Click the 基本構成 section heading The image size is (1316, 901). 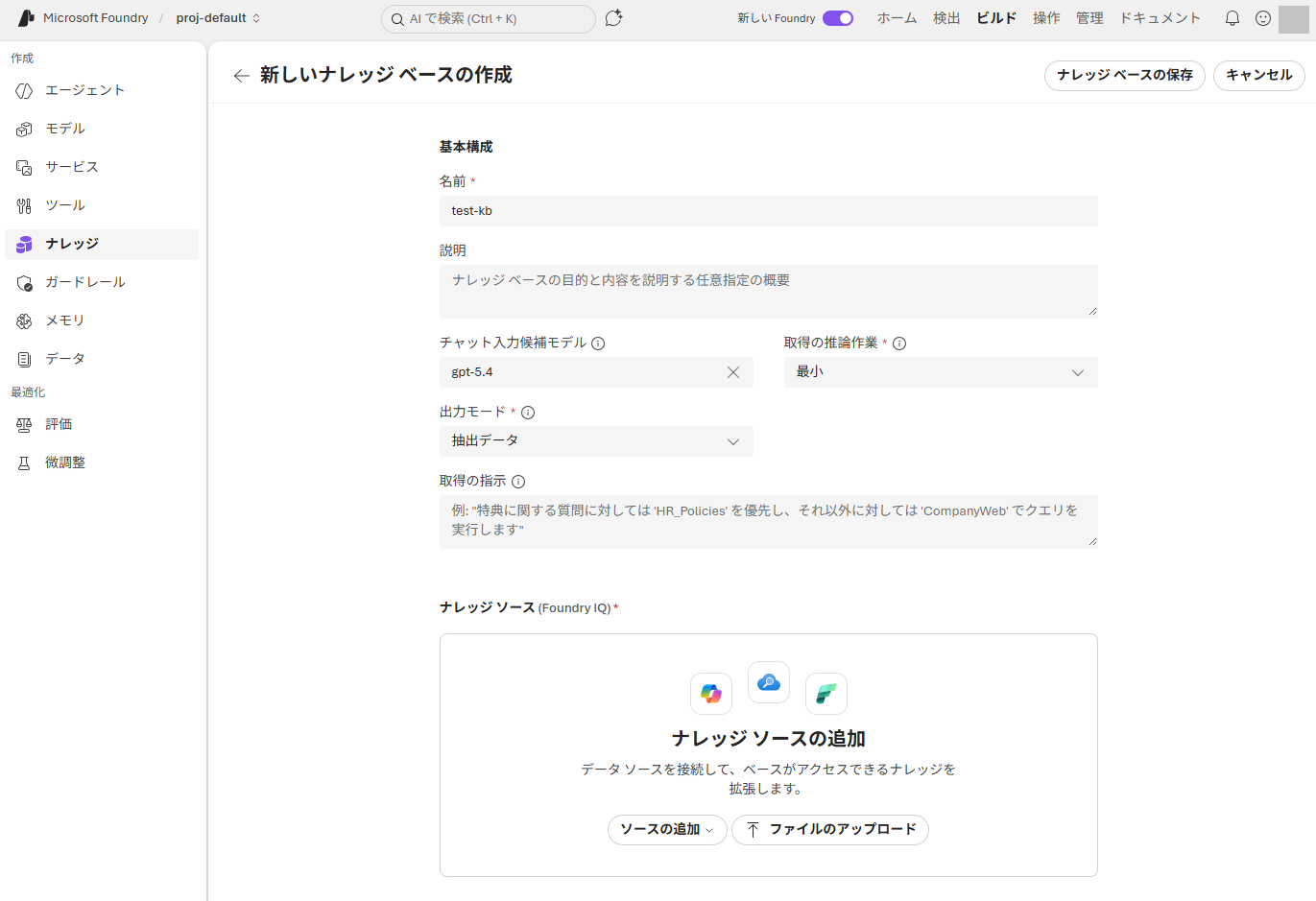(x=467, y=147)
